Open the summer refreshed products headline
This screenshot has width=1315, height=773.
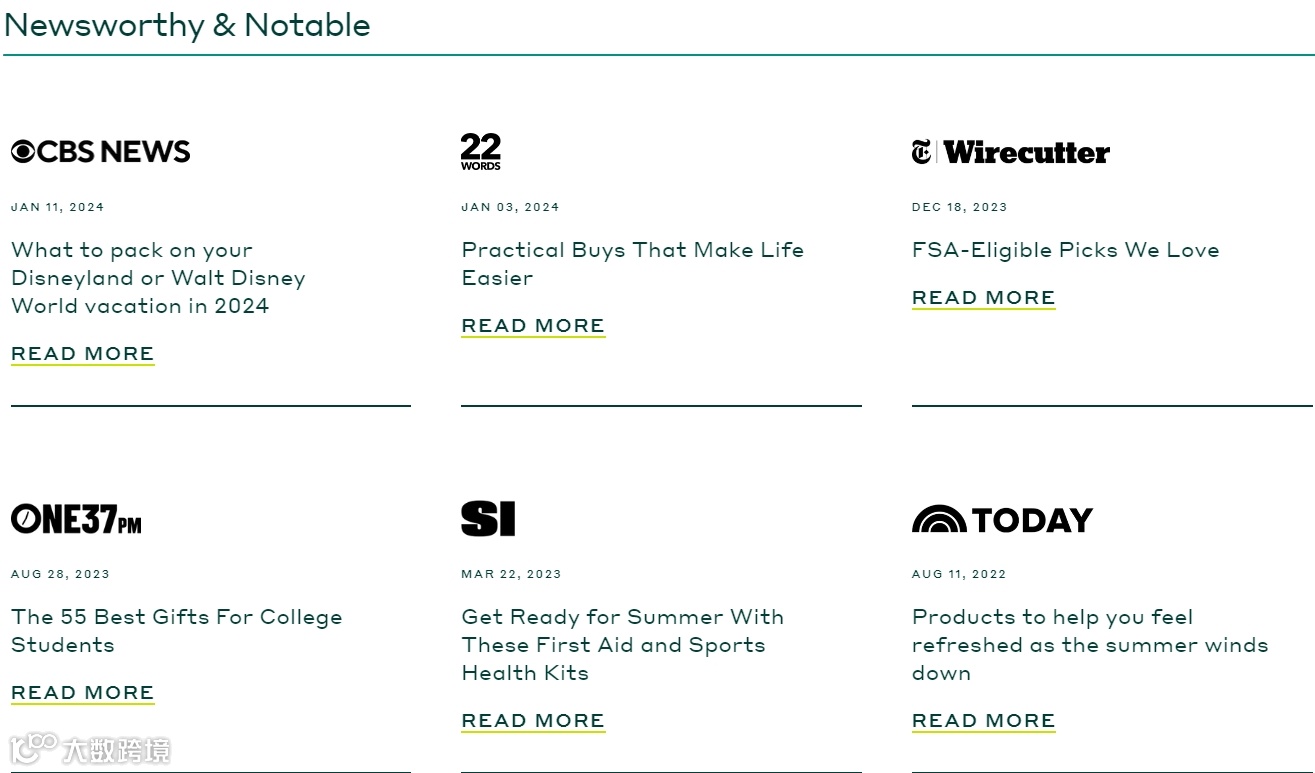tap(1089, 645)
